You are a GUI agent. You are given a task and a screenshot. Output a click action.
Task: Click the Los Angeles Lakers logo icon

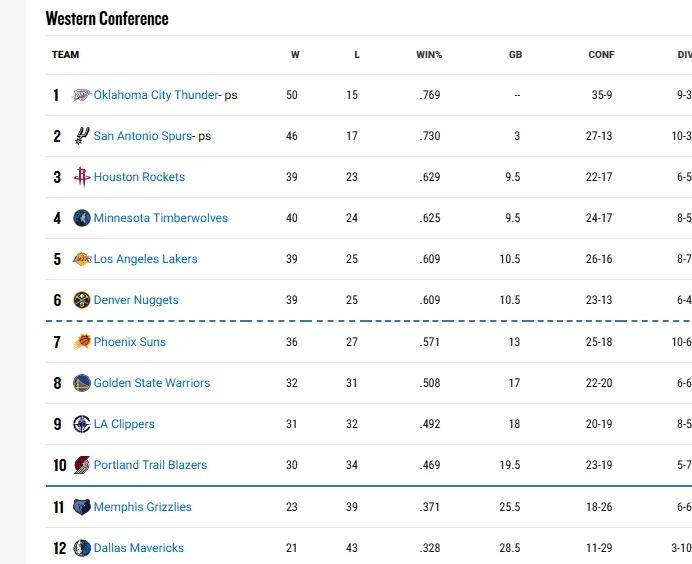[x=82, y=259]
